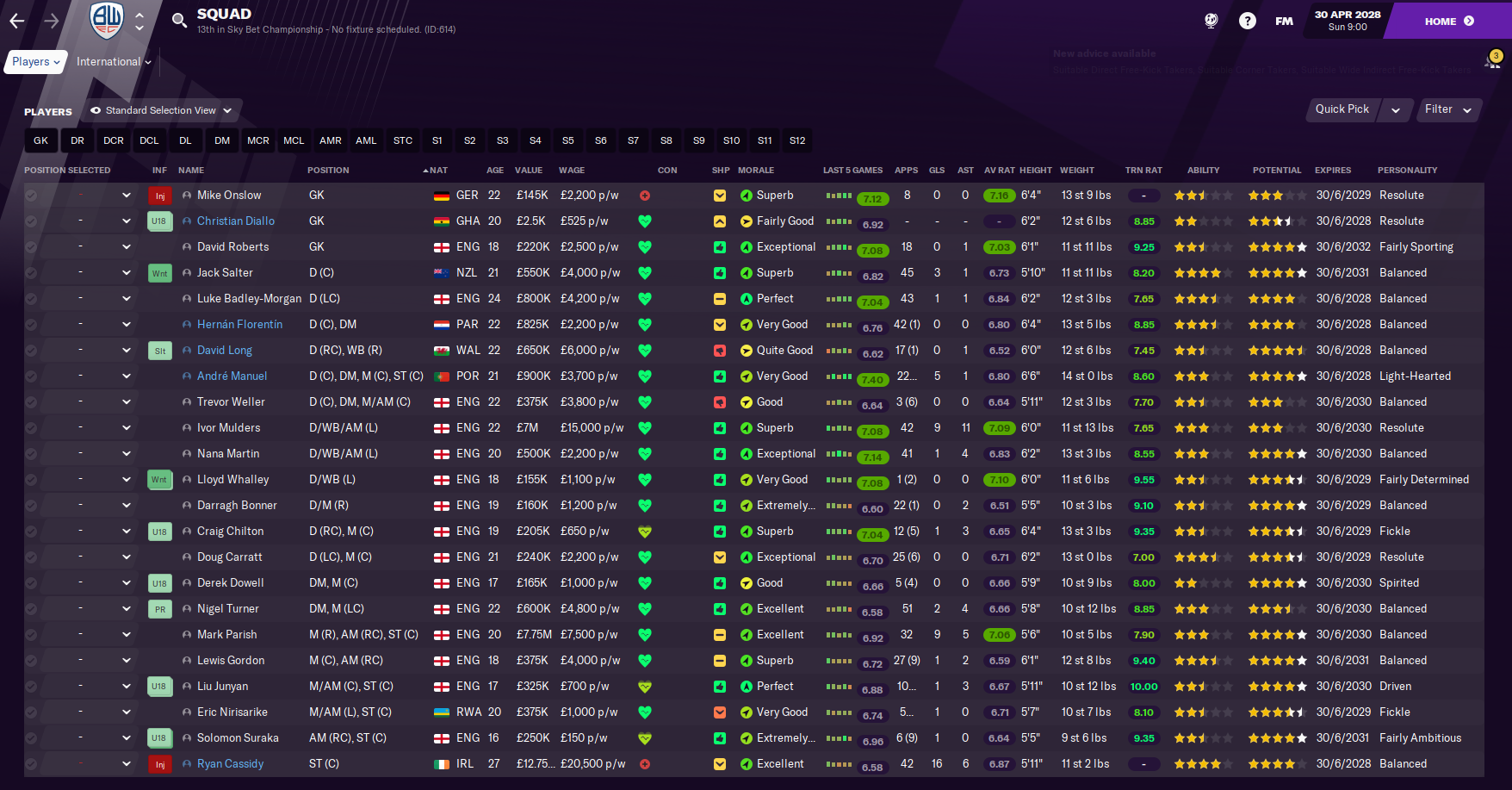Screen dimensions: 1512x790
Task: Open the search magnifier icon
Action: tap(179, 20)
